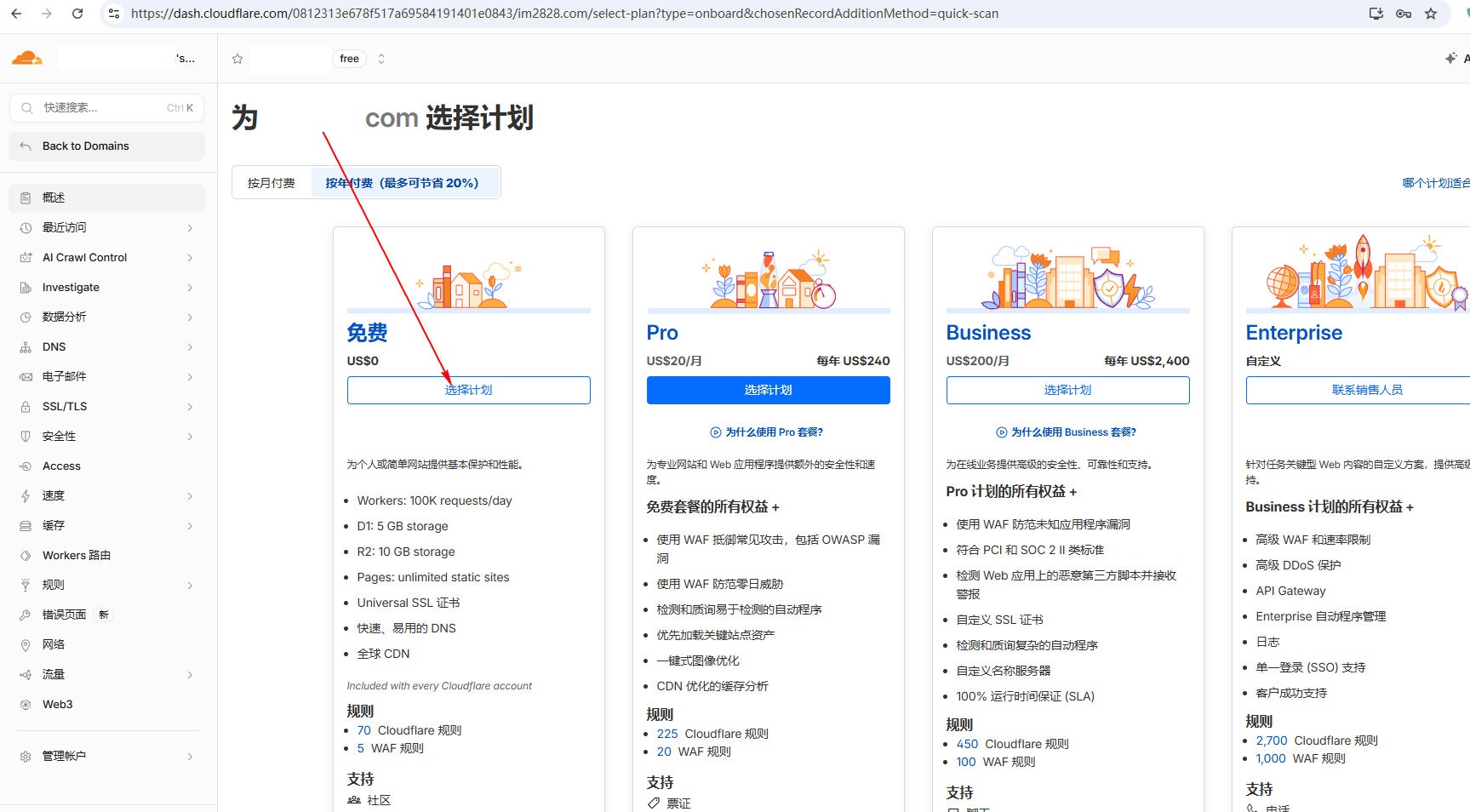Click the 安全性 shield icon
Screen dimensions: 1470x812
coord(26,436)
